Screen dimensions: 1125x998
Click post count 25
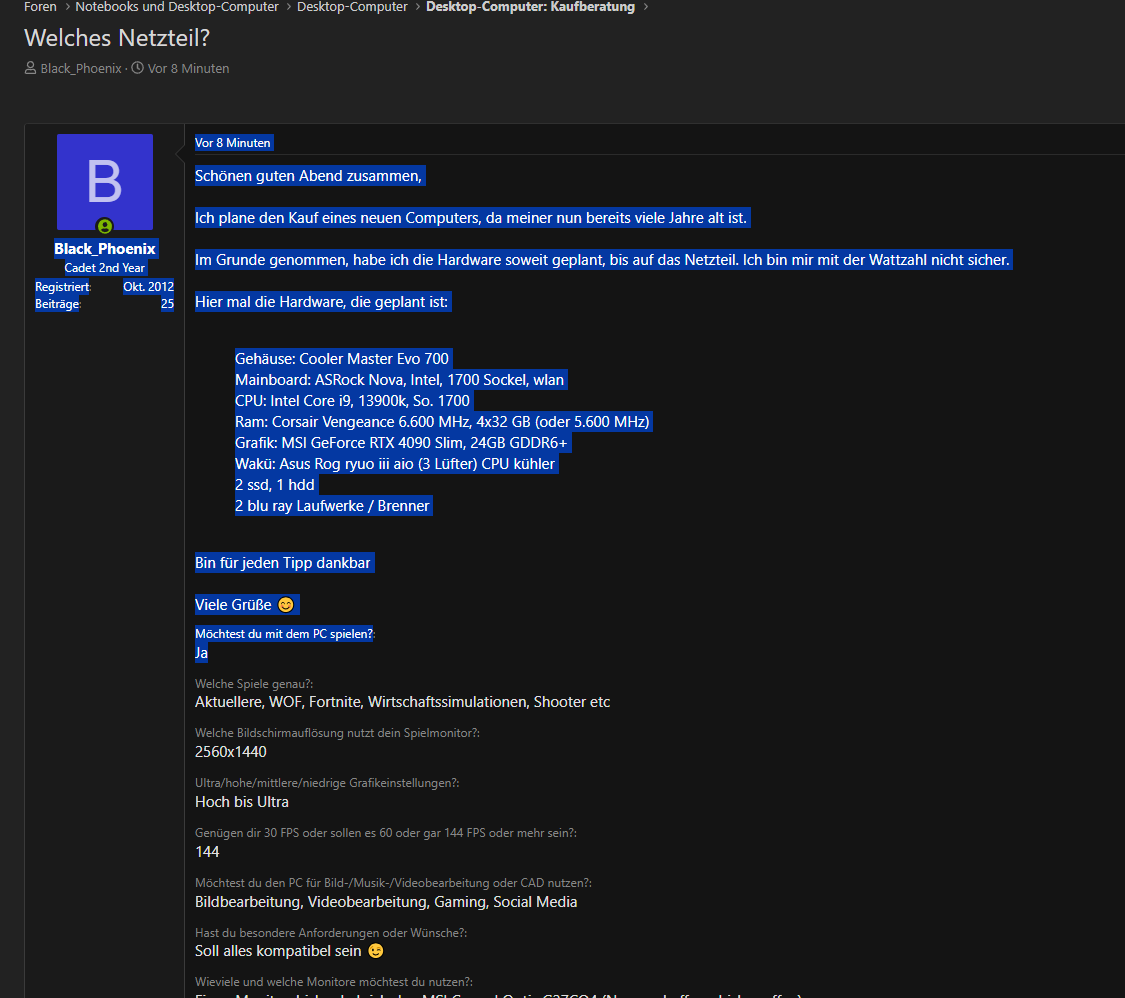167,303
